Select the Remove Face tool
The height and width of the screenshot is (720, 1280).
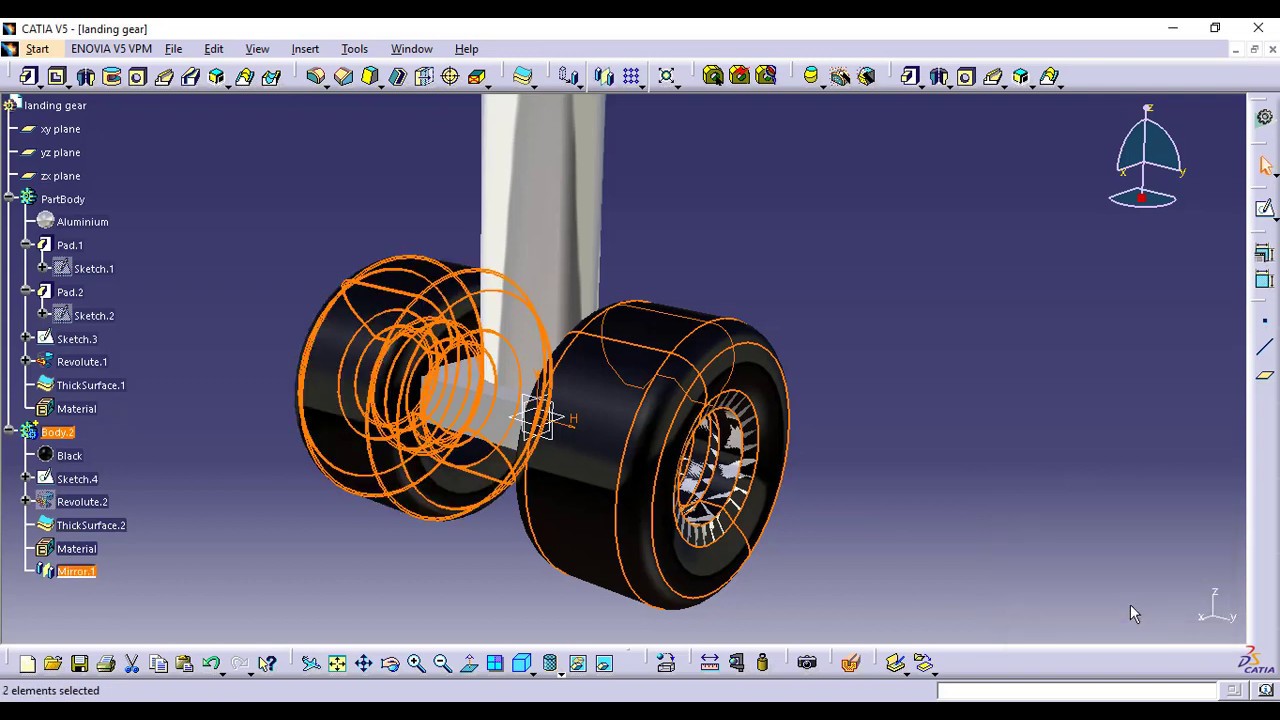point(477,76)
